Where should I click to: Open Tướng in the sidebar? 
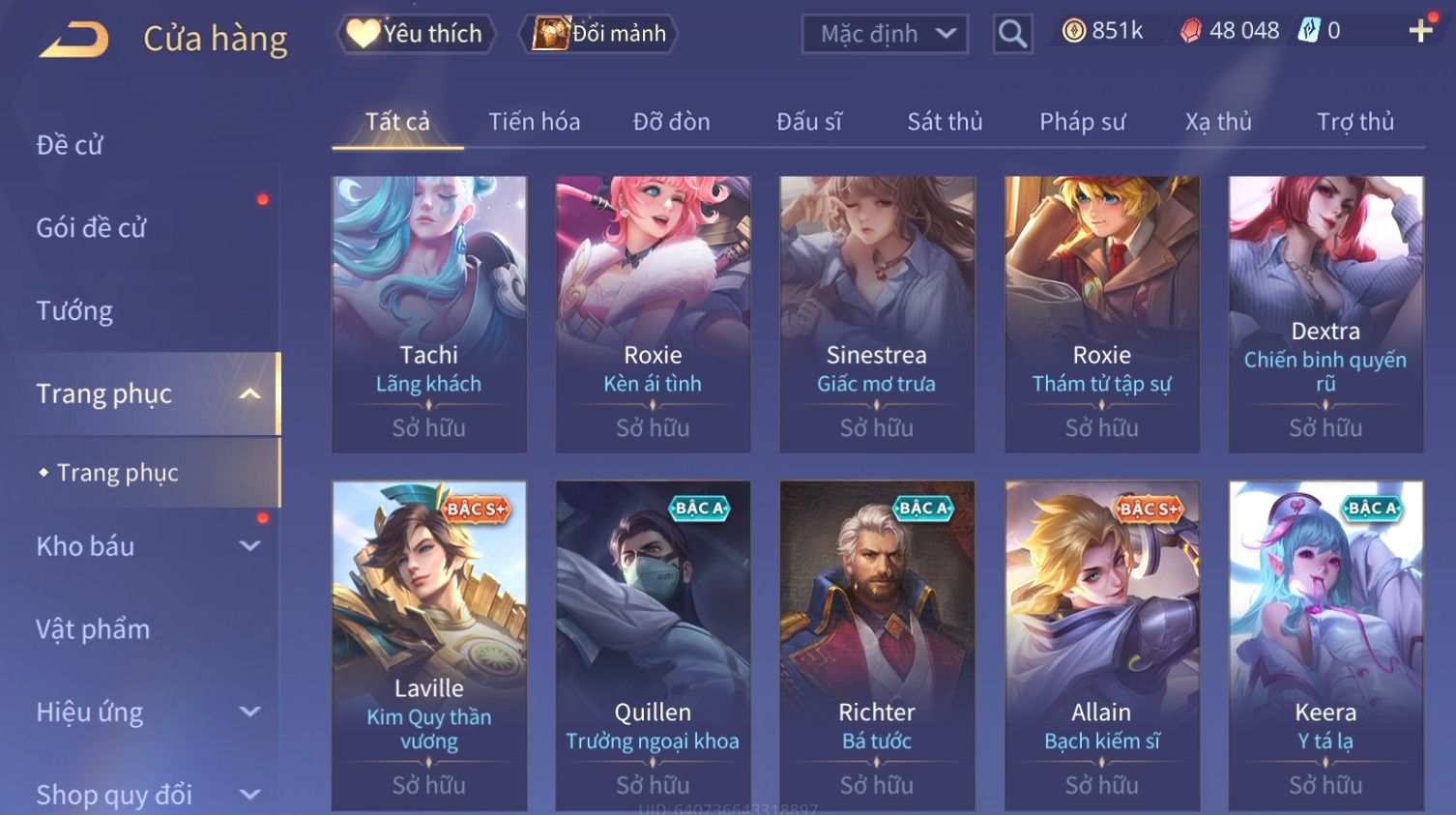[x=74, y=311]
